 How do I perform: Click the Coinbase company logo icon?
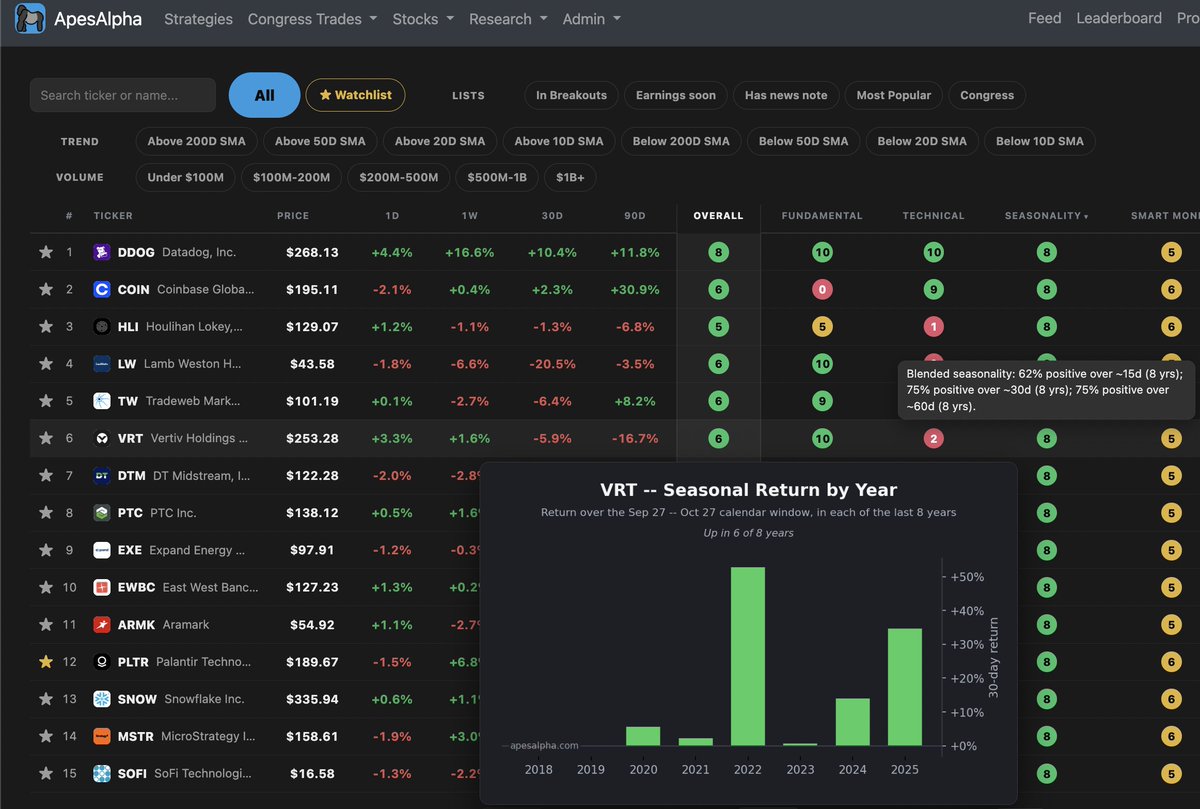[101, 290]
